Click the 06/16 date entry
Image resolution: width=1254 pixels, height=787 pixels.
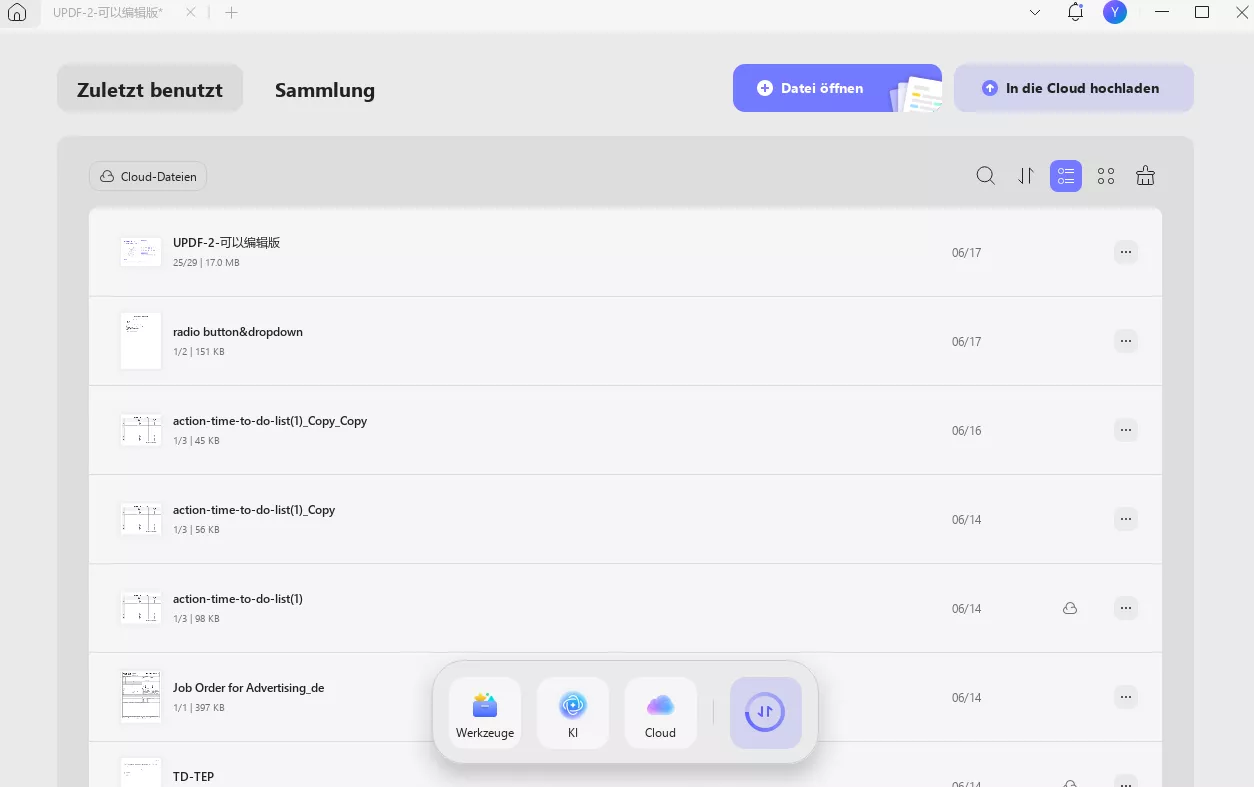point(967,431)
